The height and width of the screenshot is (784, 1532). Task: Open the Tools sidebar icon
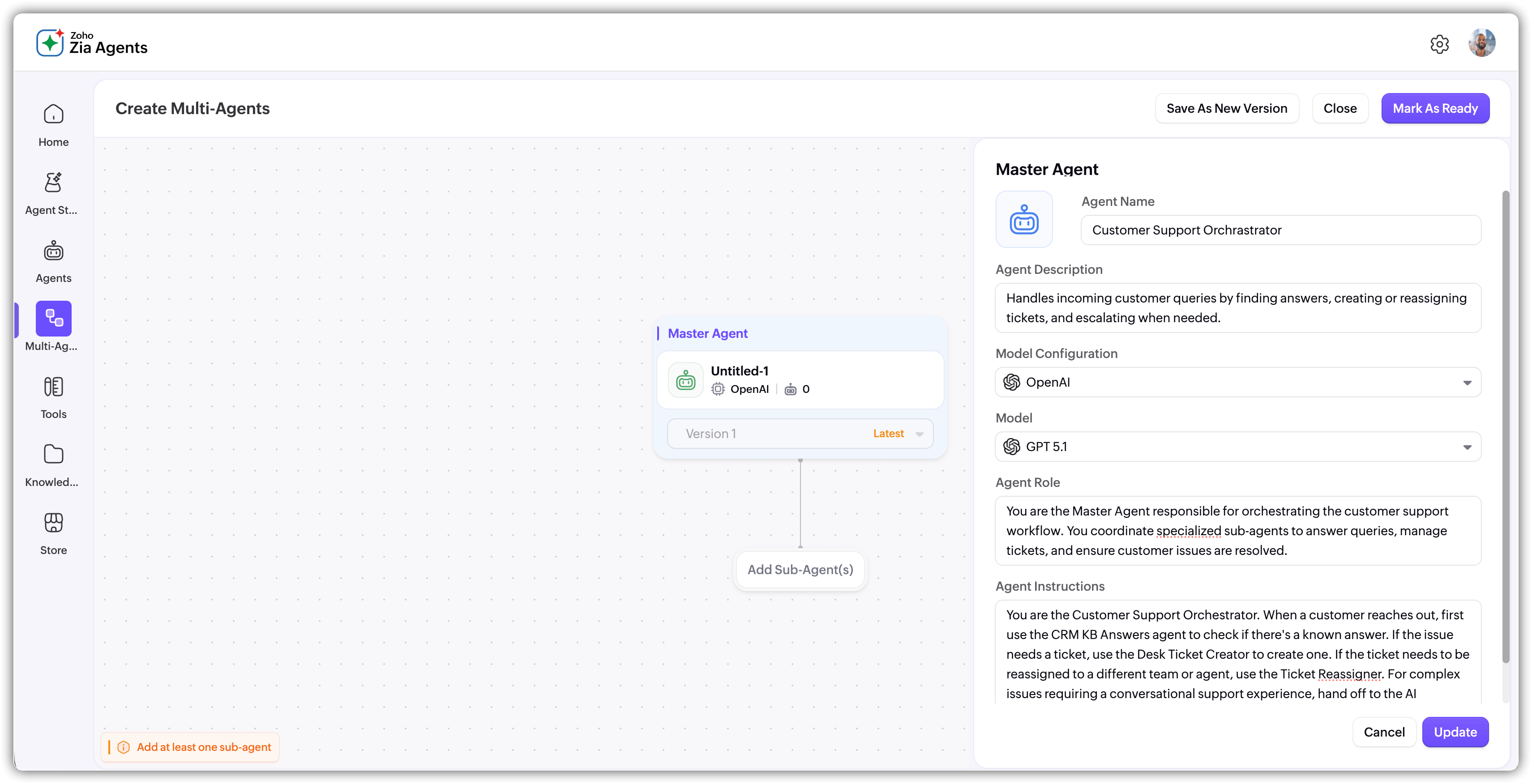click(54, 387)
